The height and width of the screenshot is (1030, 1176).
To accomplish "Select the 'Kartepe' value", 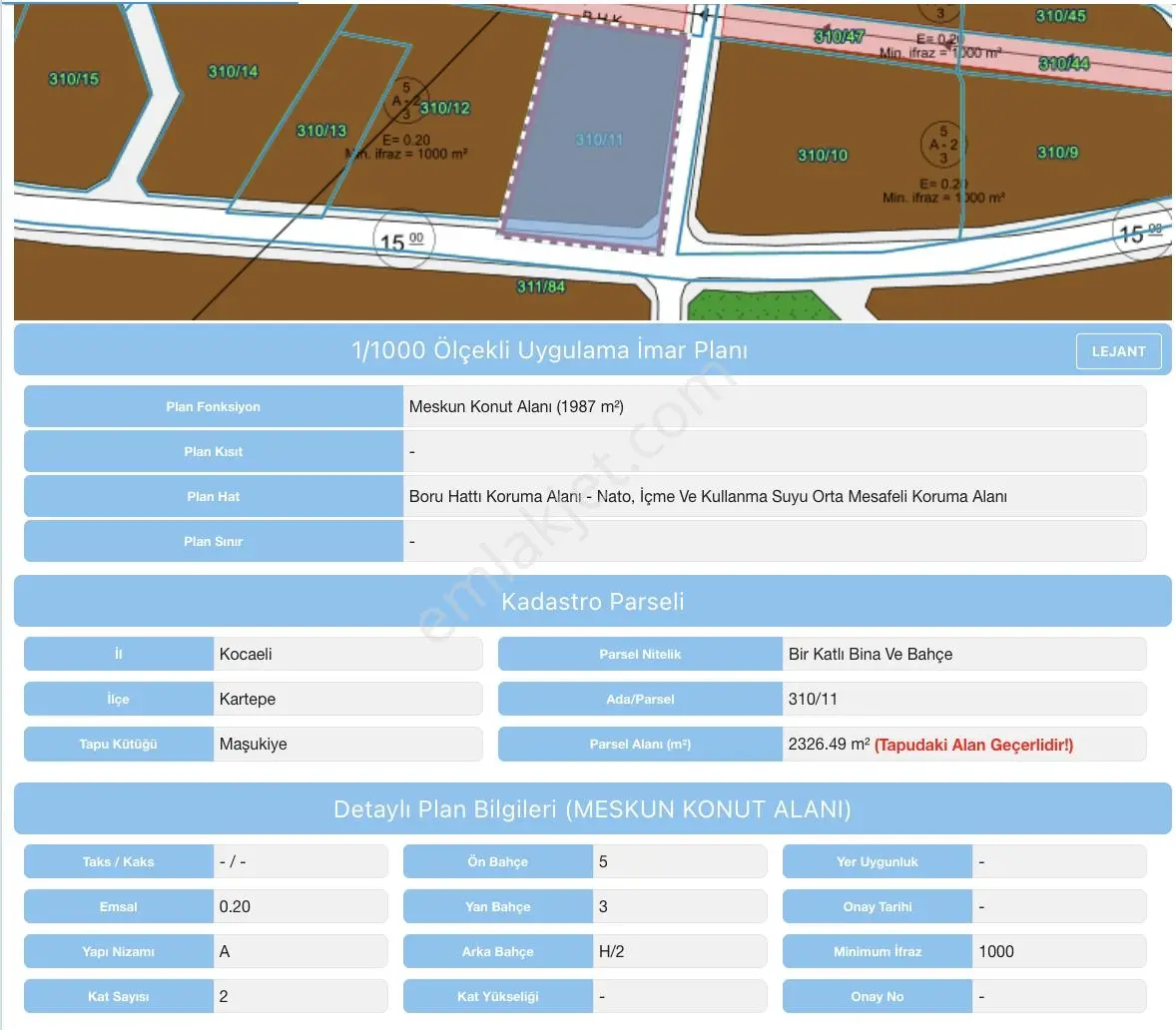I will coord(248,699).
